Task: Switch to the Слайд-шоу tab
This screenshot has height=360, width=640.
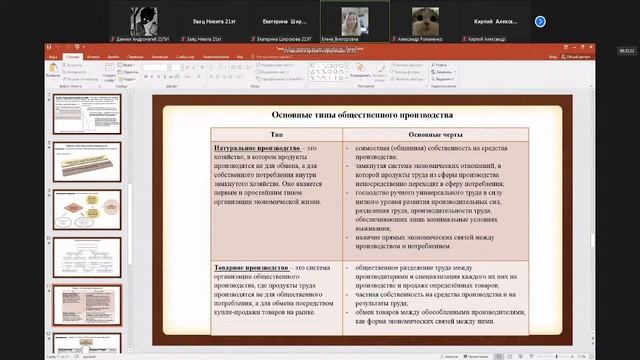Action: click(x=185, y=57)
